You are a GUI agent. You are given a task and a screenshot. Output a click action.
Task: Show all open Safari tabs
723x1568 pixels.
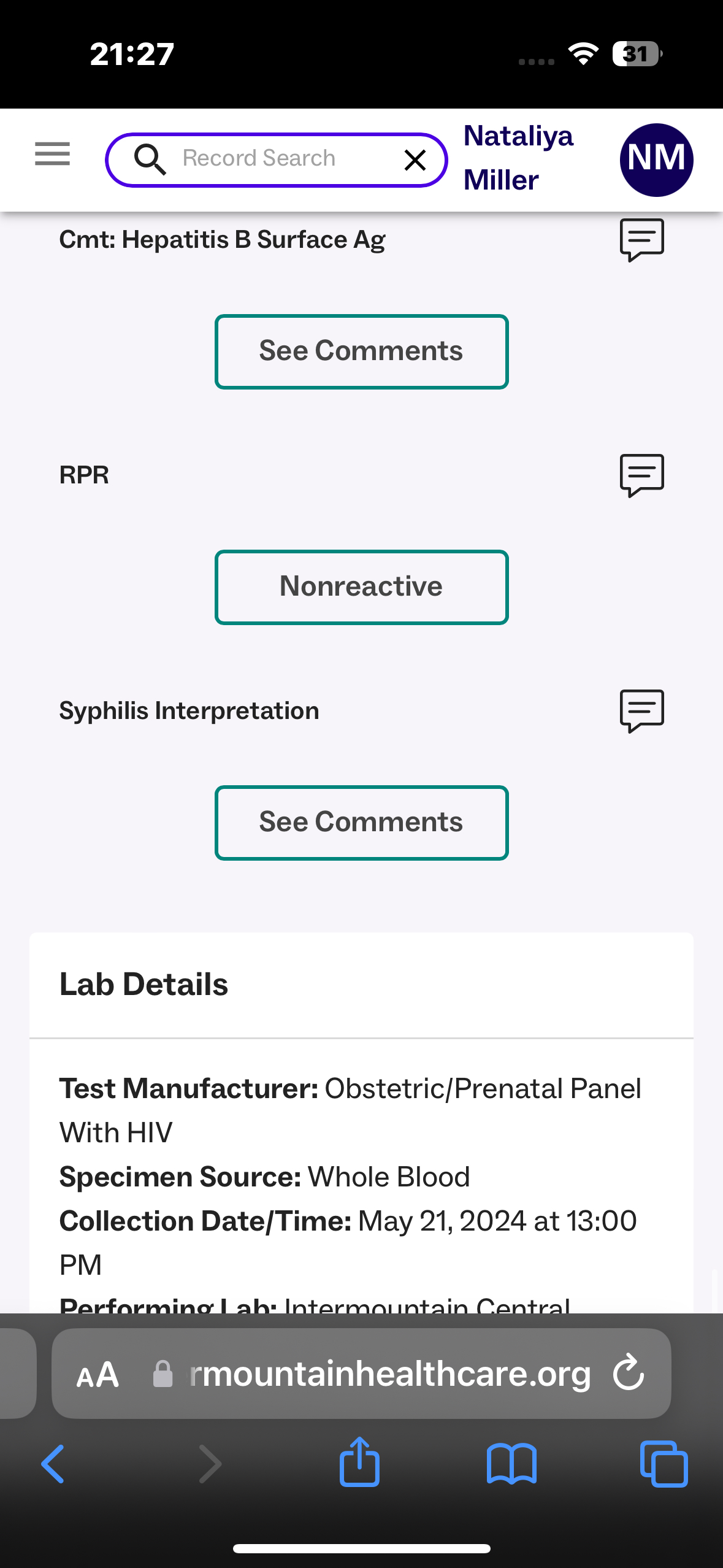(x=664, y=1464)
